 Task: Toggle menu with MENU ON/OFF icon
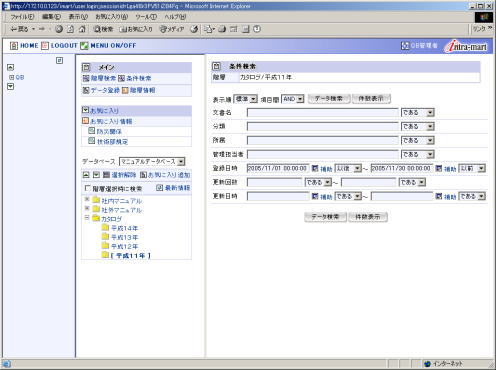84,46
